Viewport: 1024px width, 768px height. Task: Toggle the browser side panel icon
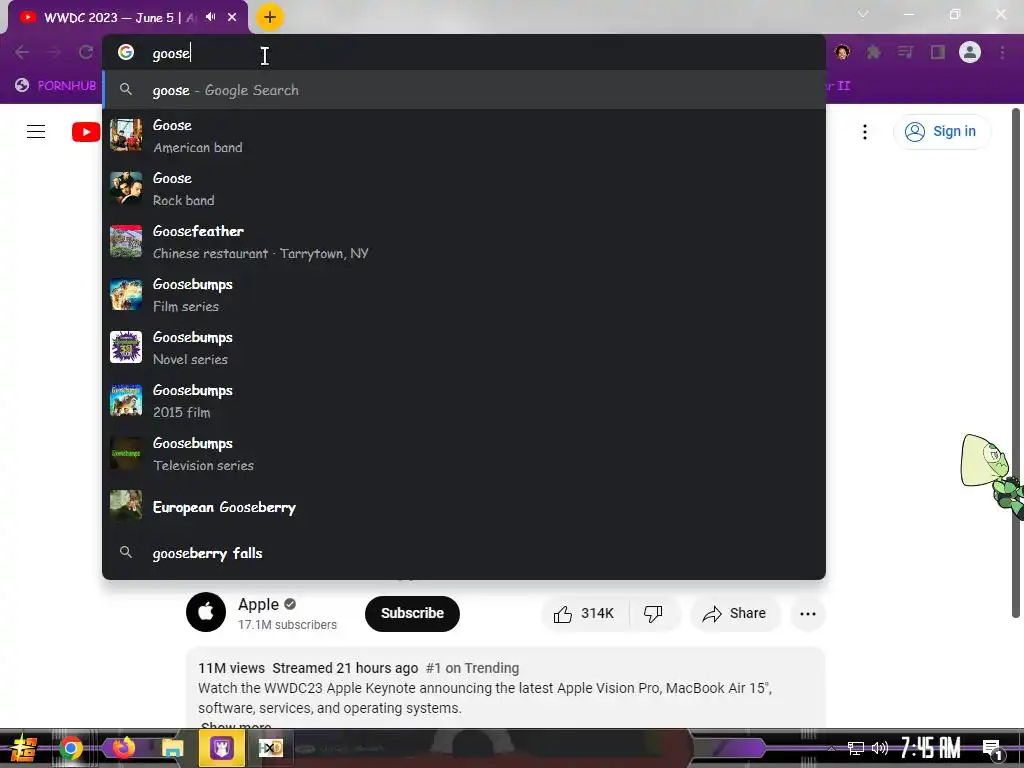click(x=937, y=52)
